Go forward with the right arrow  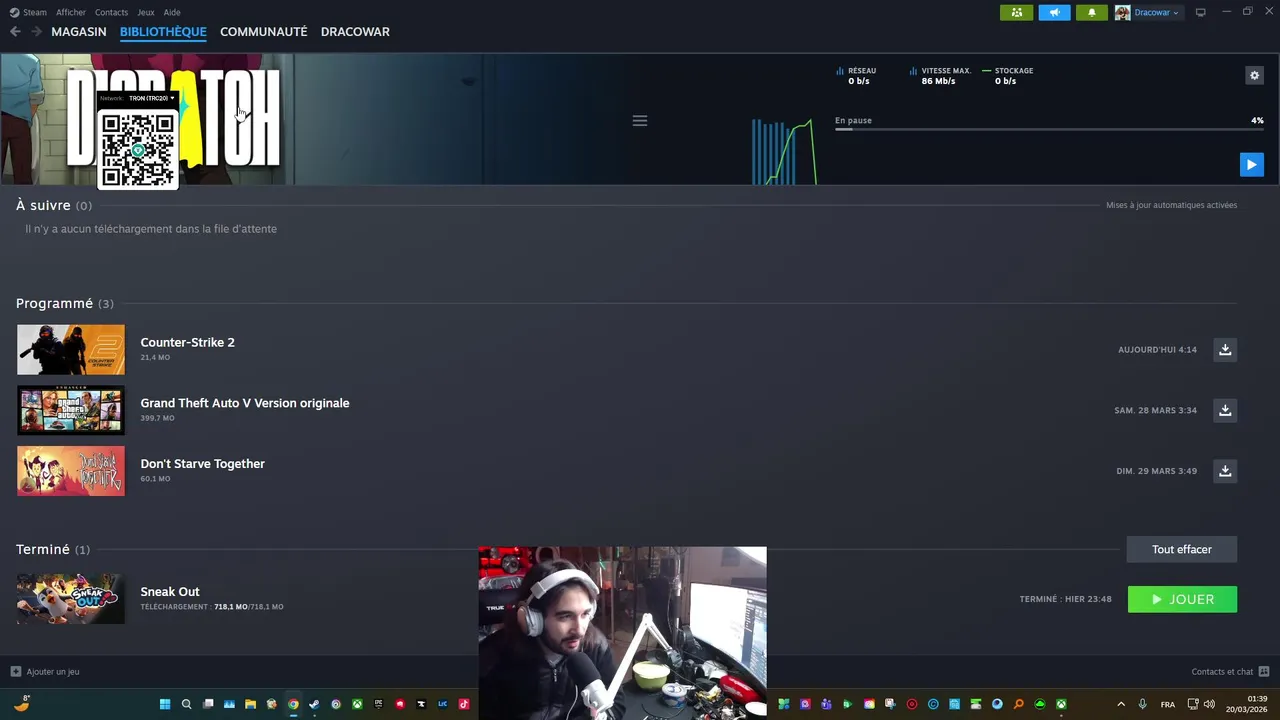pos(36,31)
